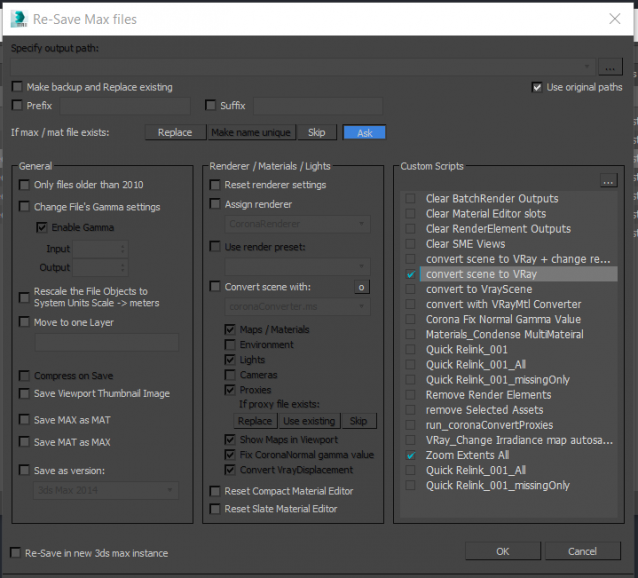
Task: Choose Replace for existing max files
Action: click(175, 133)
